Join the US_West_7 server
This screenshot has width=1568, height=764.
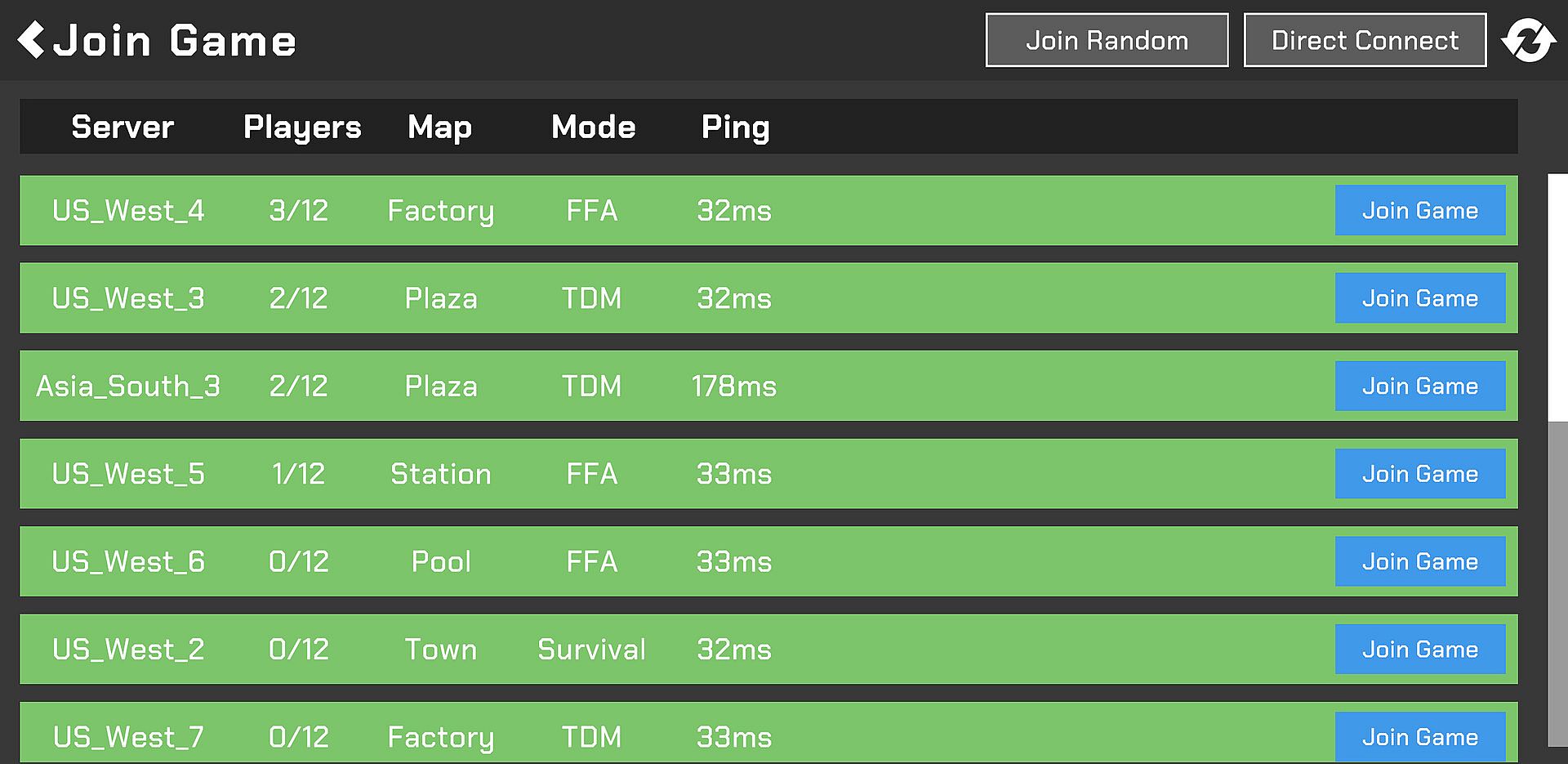click(x=1419, y=737)
